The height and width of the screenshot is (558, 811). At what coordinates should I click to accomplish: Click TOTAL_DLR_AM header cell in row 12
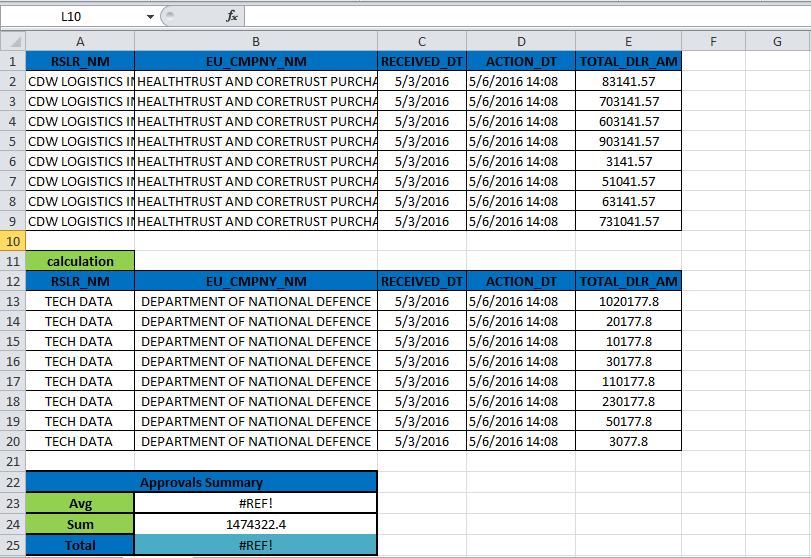pyautogui.click(x=628, y=281)
